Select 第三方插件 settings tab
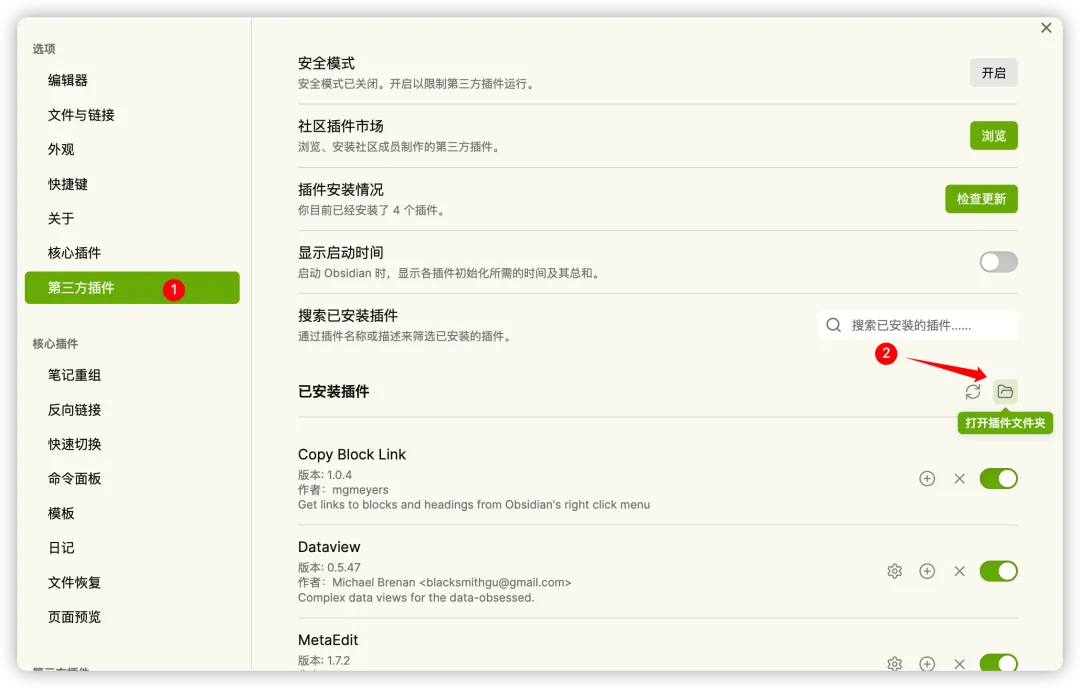The height and width of the screenshot is (688, 1080). [132, 288]
